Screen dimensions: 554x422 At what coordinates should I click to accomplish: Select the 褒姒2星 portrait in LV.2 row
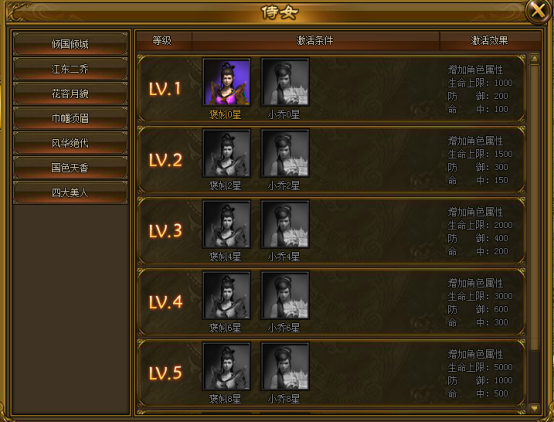point(226,153)
